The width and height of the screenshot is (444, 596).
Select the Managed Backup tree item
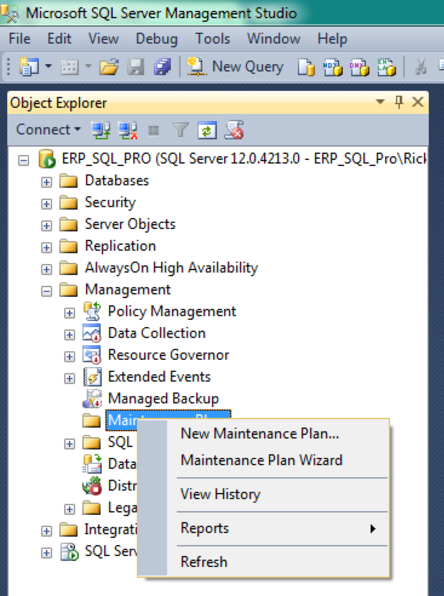pyautogui.click(x=163, y=398)
